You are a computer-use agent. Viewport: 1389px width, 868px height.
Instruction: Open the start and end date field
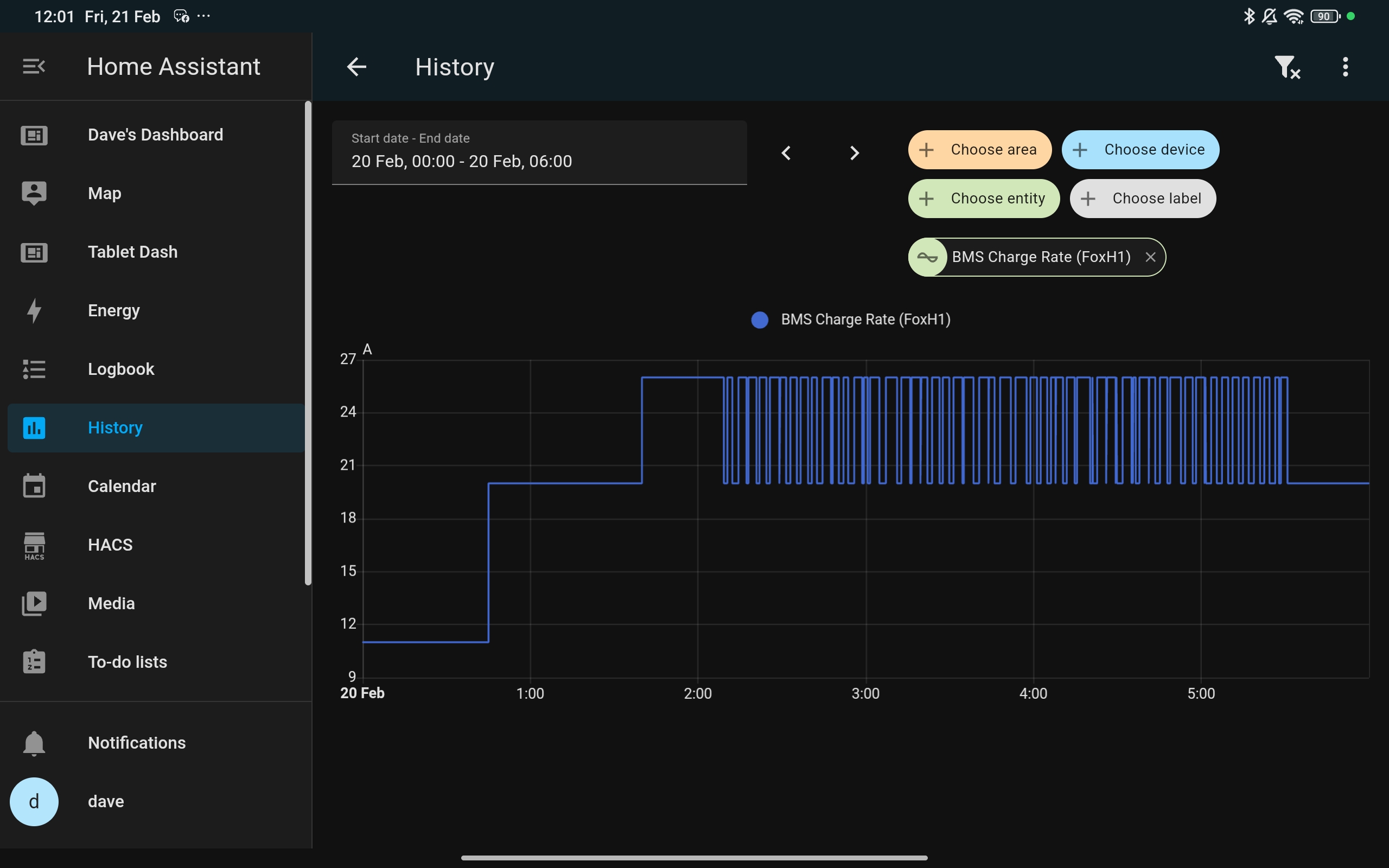click(538, 152)
